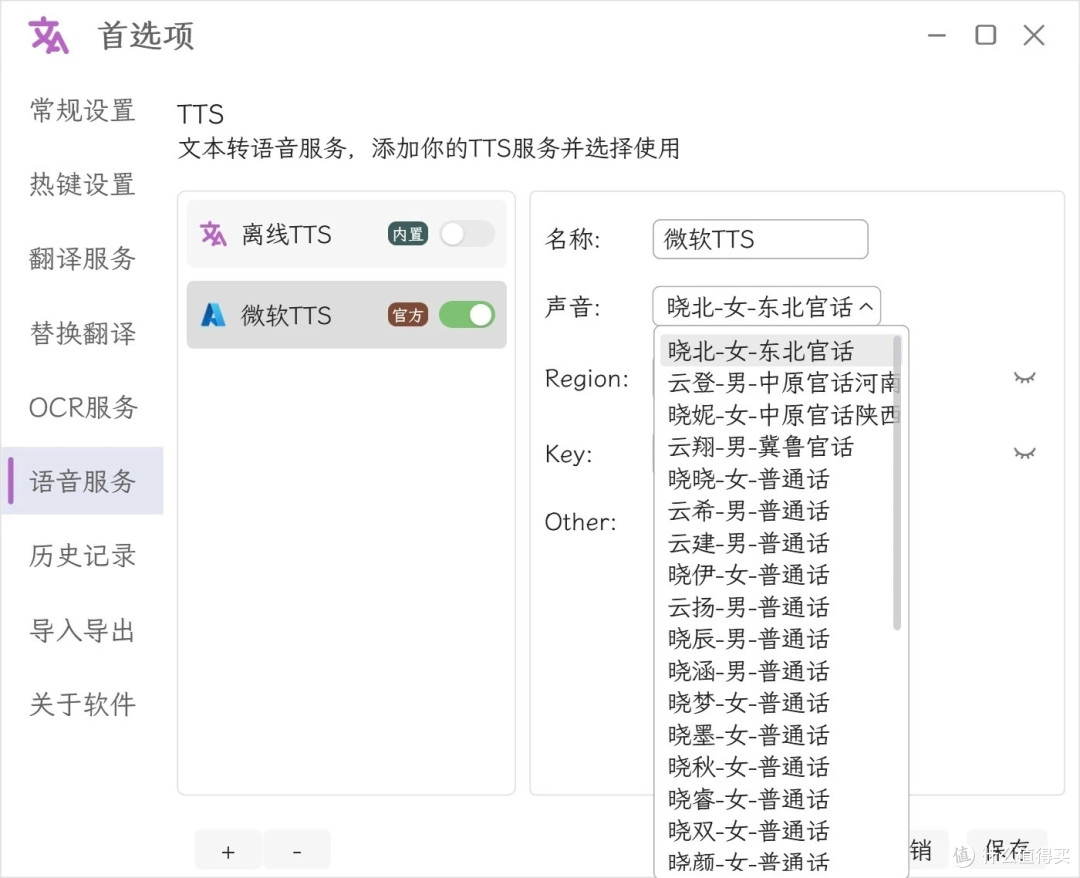This screenshot has width=1080, height=878.
Task: Open 替换翻译 section
Action: [82, 333]
